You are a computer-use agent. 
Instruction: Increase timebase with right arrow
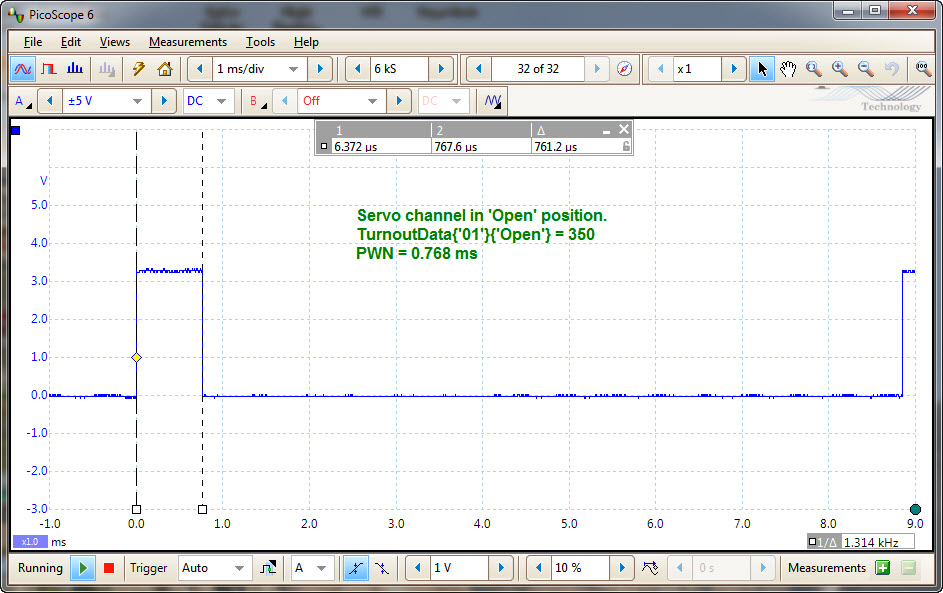(320, 69)
